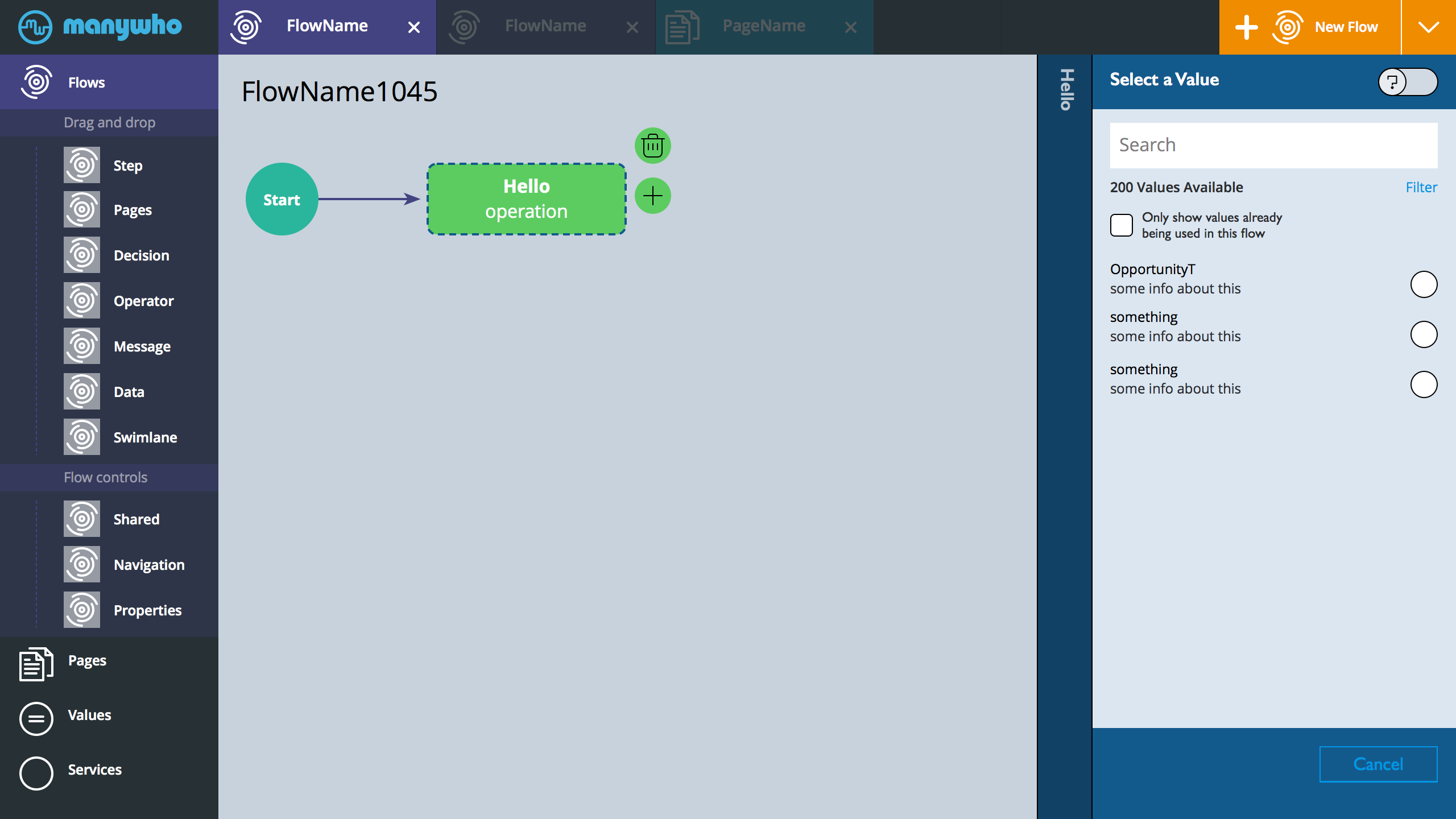Image resolution: width=1456 pixels, height=819 pixels.
Task: Close the PageName tab
Action: 851,27
